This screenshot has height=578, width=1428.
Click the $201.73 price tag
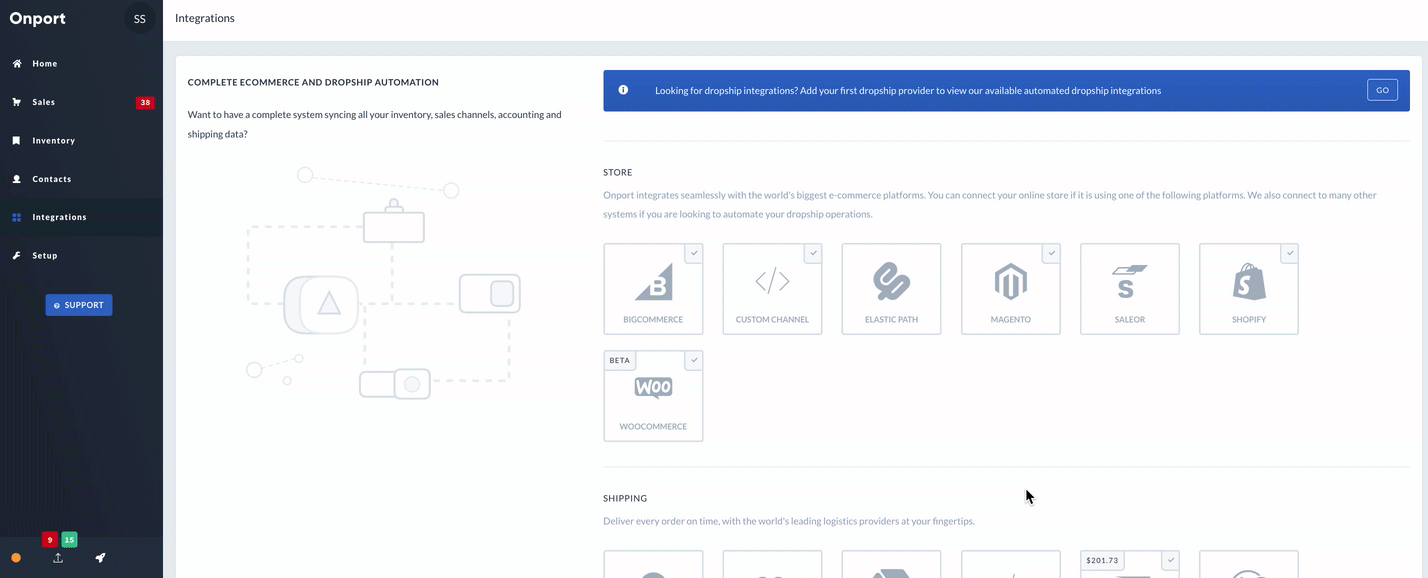[x=1102, y=560]
